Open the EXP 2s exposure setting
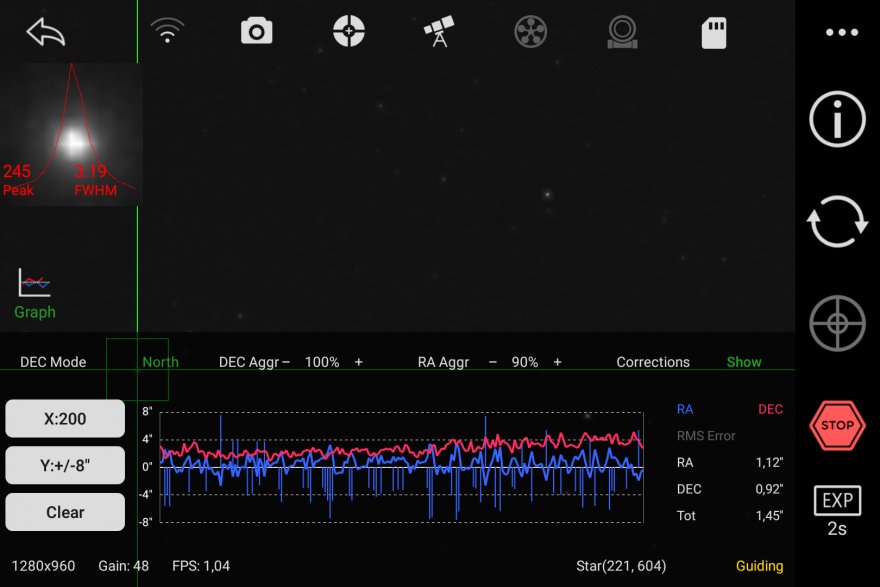880x587 pixels. pos(837,511)
